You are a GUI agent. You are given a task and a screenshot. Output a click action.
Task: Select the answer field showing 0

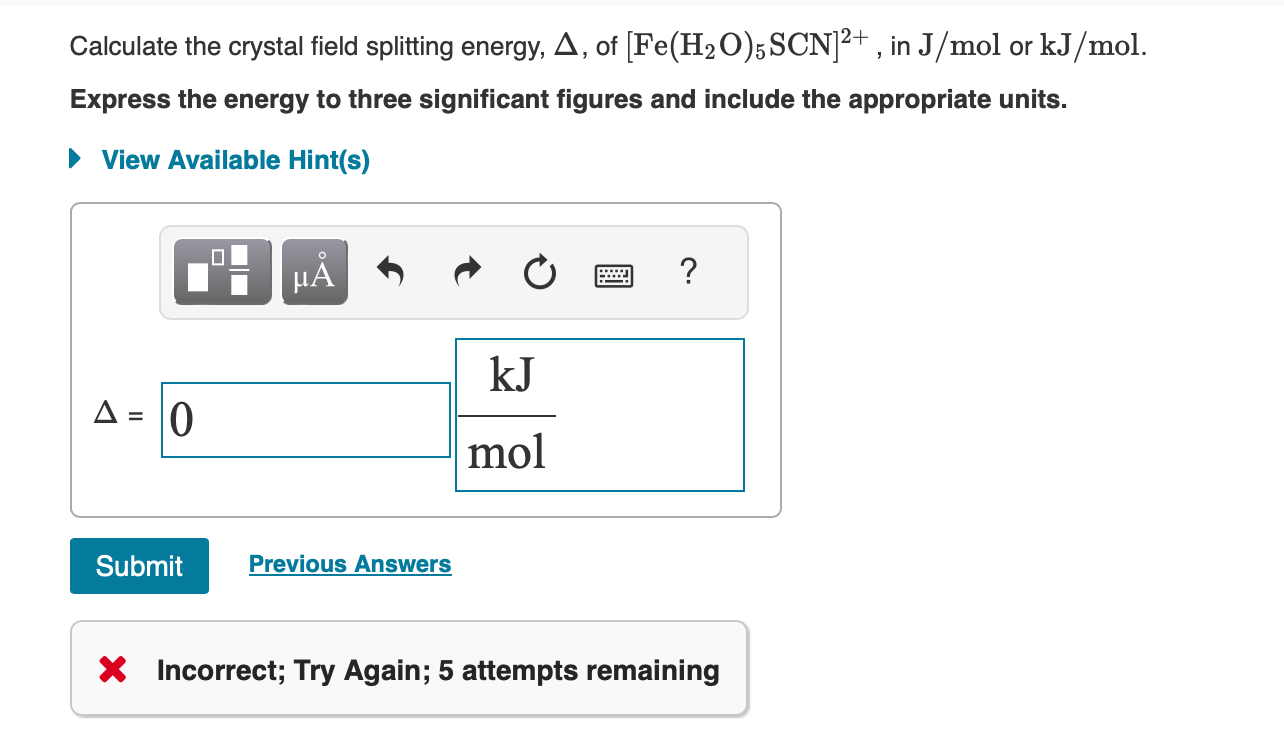[305, 419]
